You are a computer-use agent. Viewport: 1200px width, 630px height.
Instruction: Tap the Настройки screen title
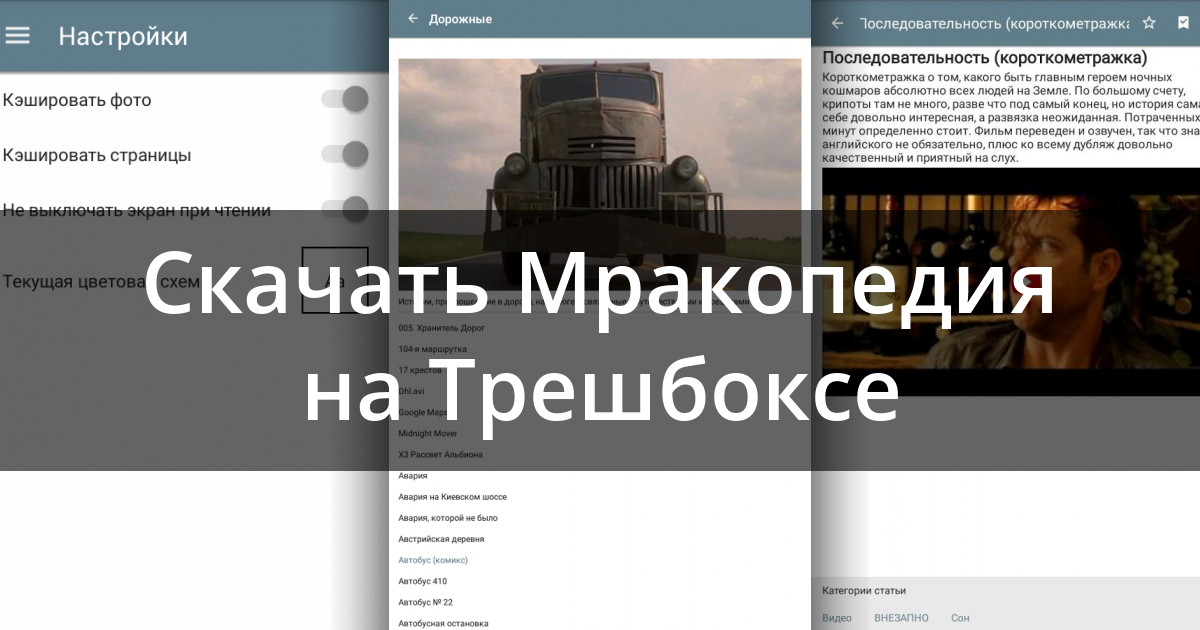(x=123, y=36)
